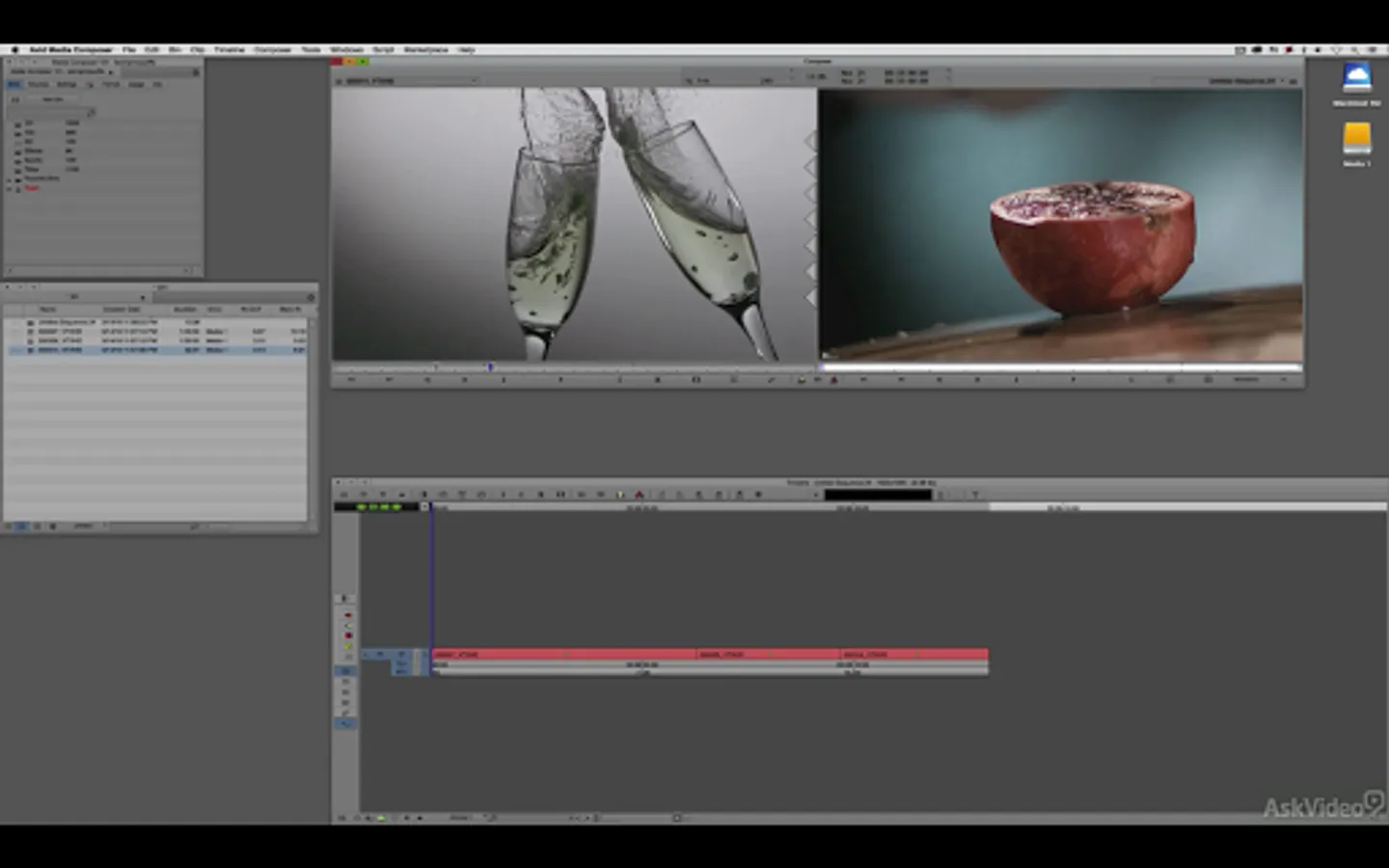
Task: Click the sequence icon in the bin list
Action: pos(30,322)
